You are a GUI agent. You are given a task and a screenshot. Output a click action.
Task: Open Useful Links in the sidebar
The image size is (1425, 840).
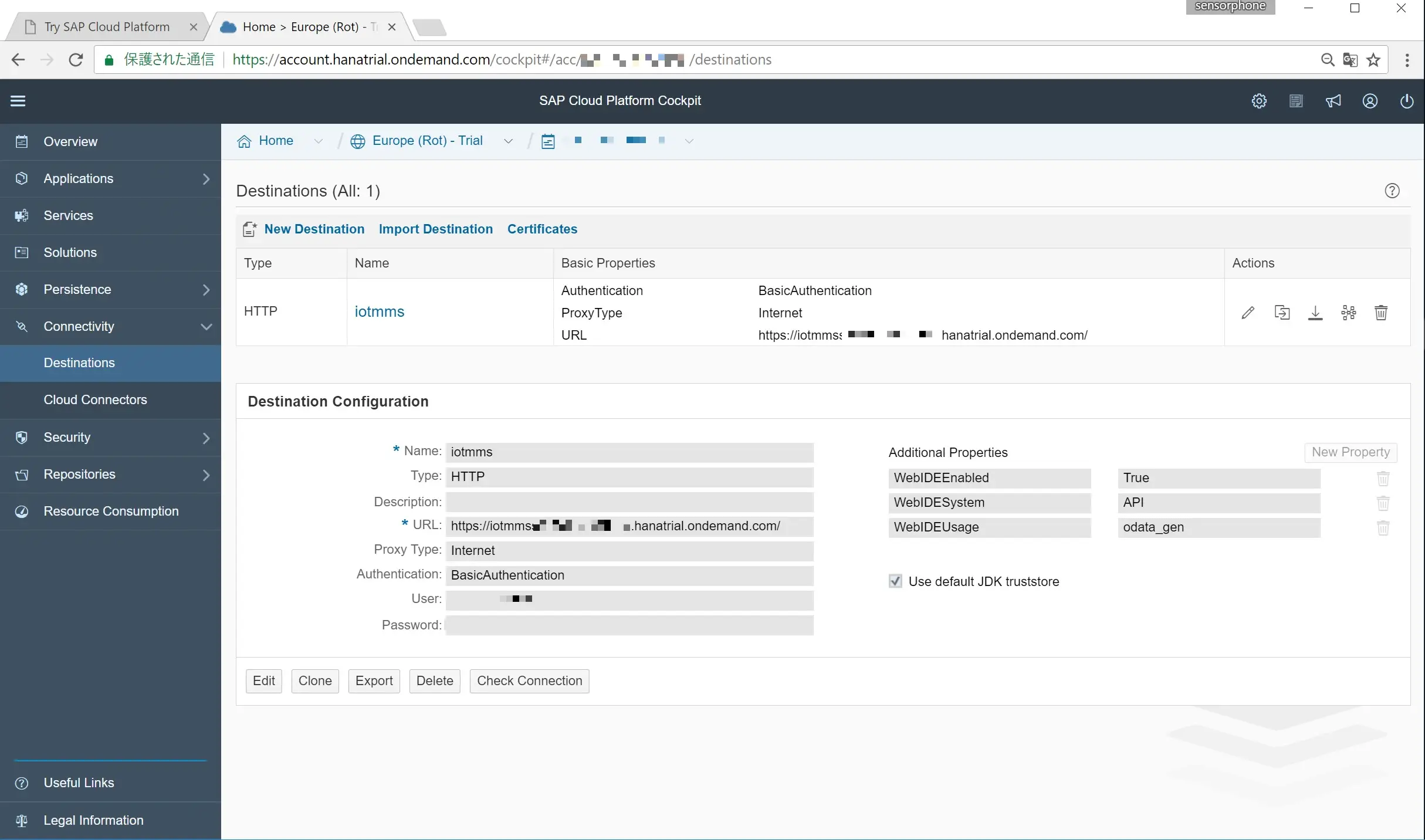110,783
